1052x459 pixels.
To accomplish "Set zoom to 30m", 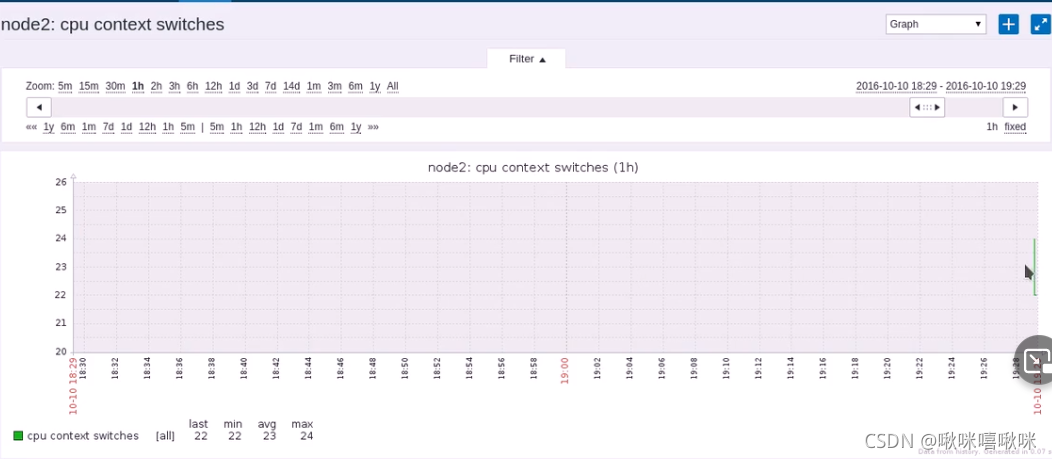I will tap(115, 86).
